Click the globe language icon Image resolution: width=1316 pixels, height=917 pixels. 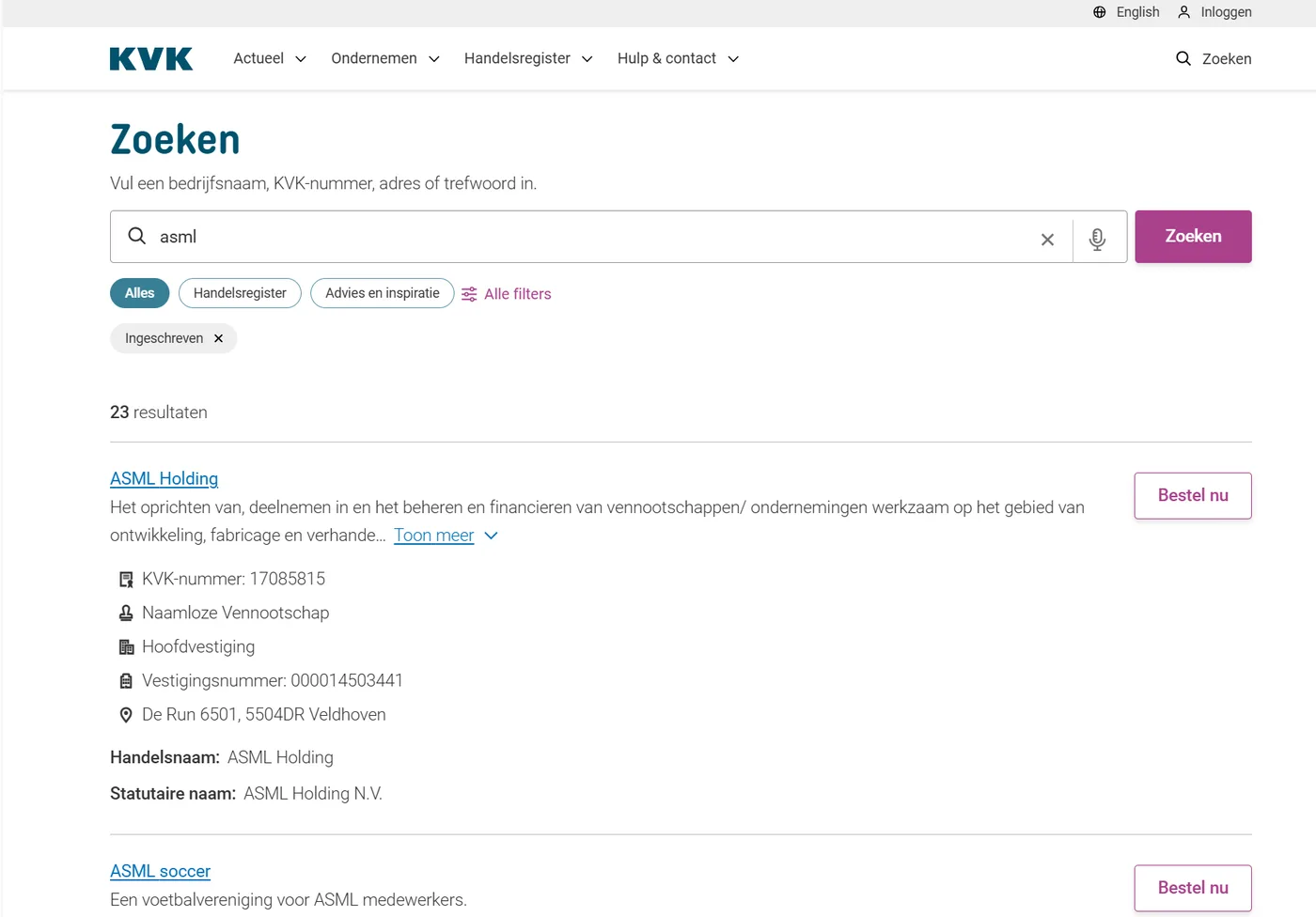(x=1100, y=12)
